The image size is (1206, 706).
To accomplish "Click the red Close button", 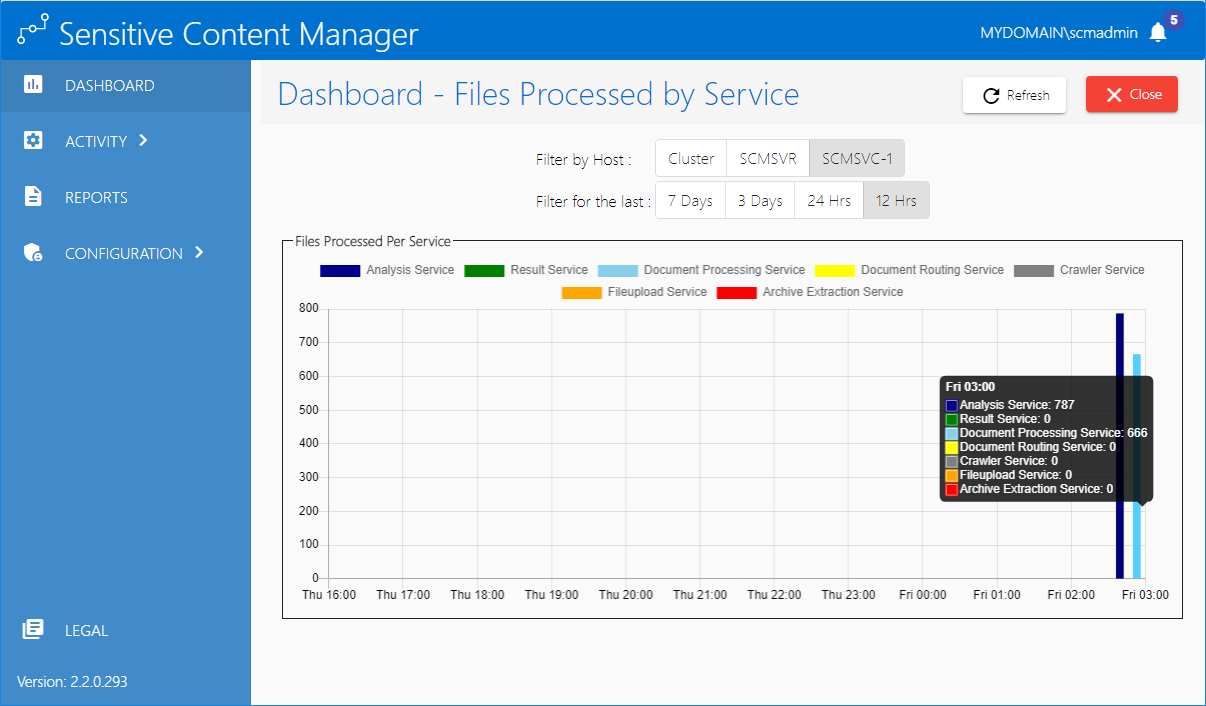I will tap(1132, 95).
